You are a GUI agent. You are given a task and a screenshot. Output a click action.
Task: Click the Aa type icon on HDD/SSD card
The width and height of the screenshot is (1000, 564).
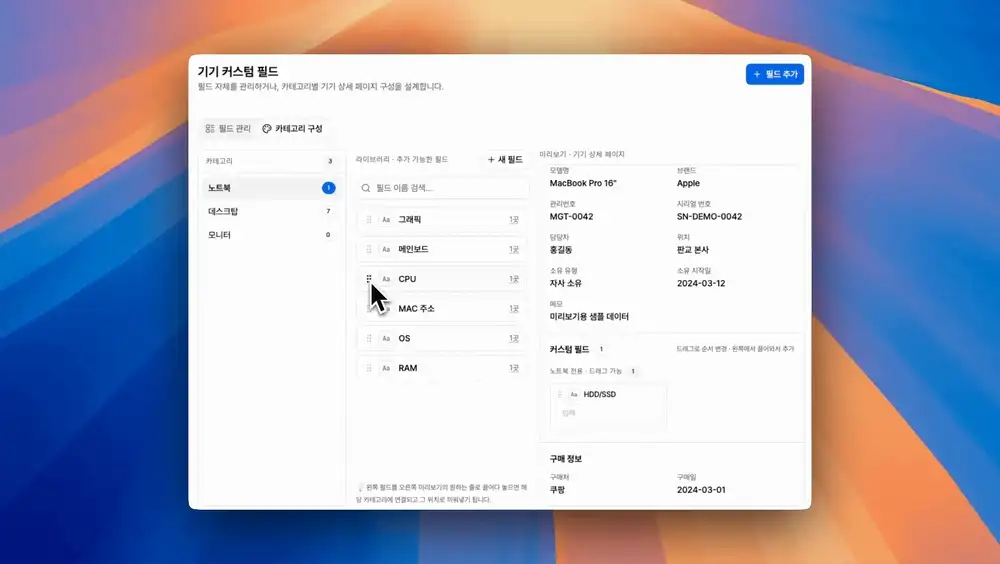click(573, 394)
